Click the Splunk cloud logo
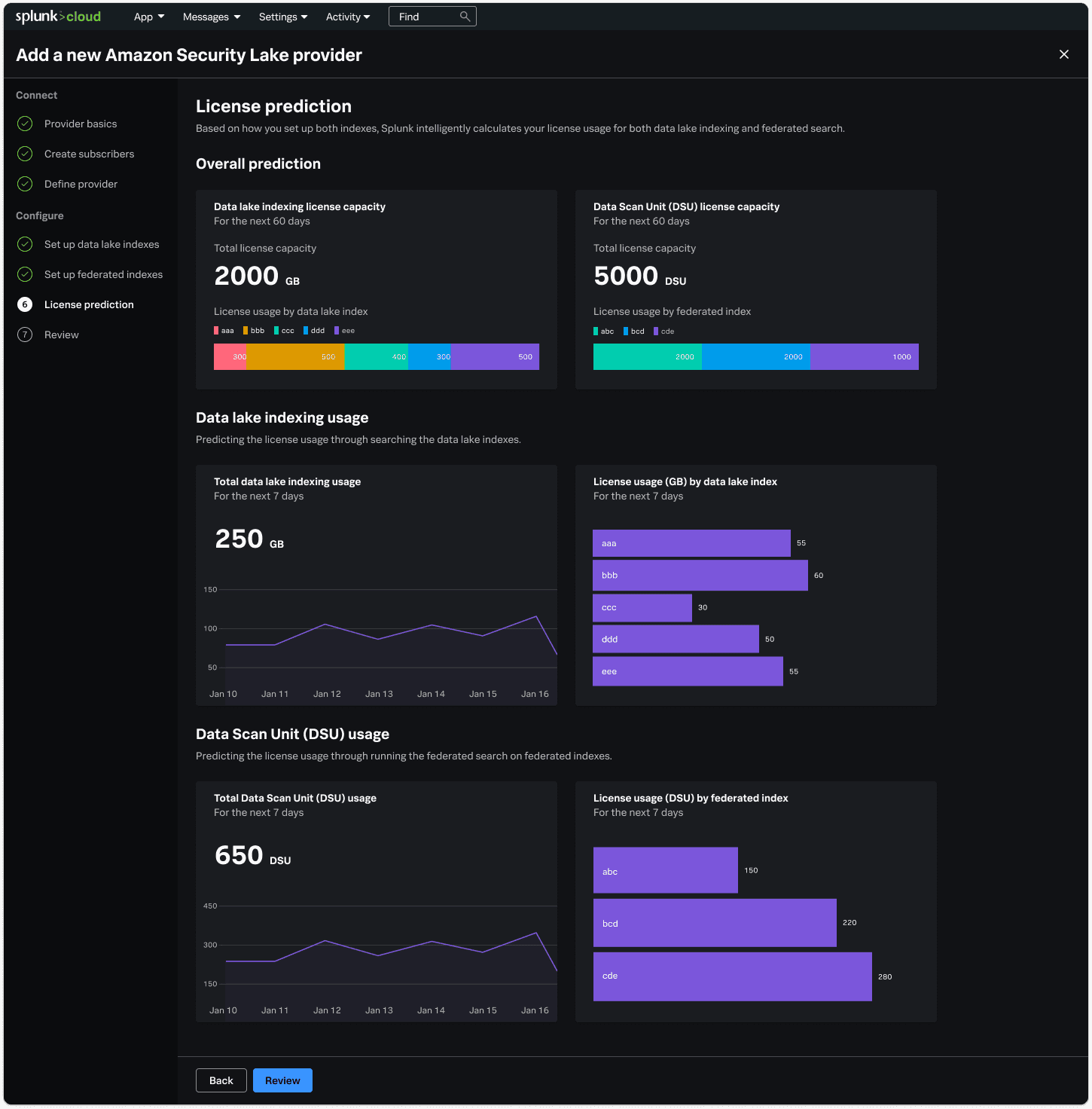 click(x=58, y=17)
